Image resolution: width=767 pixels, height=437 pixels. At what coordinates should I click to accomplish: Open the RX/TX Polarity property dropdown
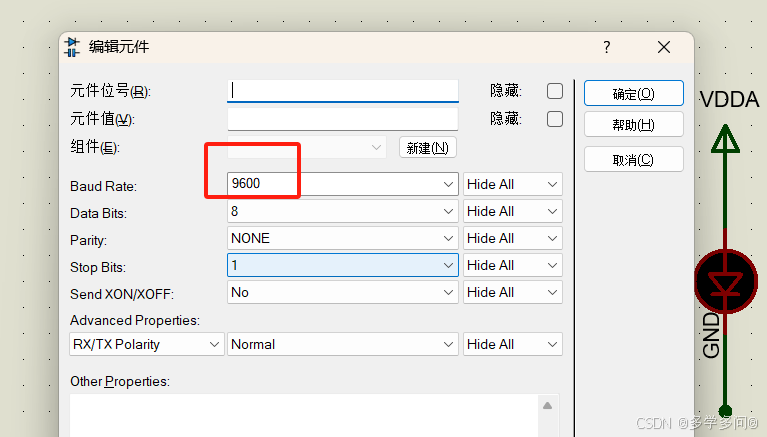point(147,344)
